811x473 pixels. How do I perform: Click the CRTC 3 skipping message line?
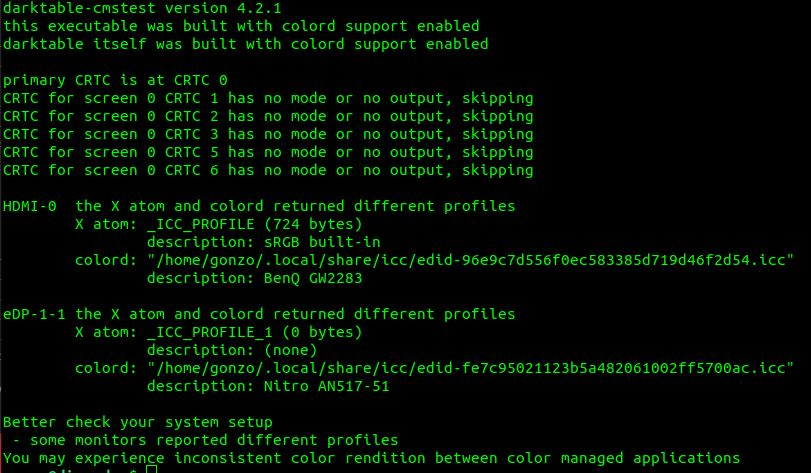point(268,134)
